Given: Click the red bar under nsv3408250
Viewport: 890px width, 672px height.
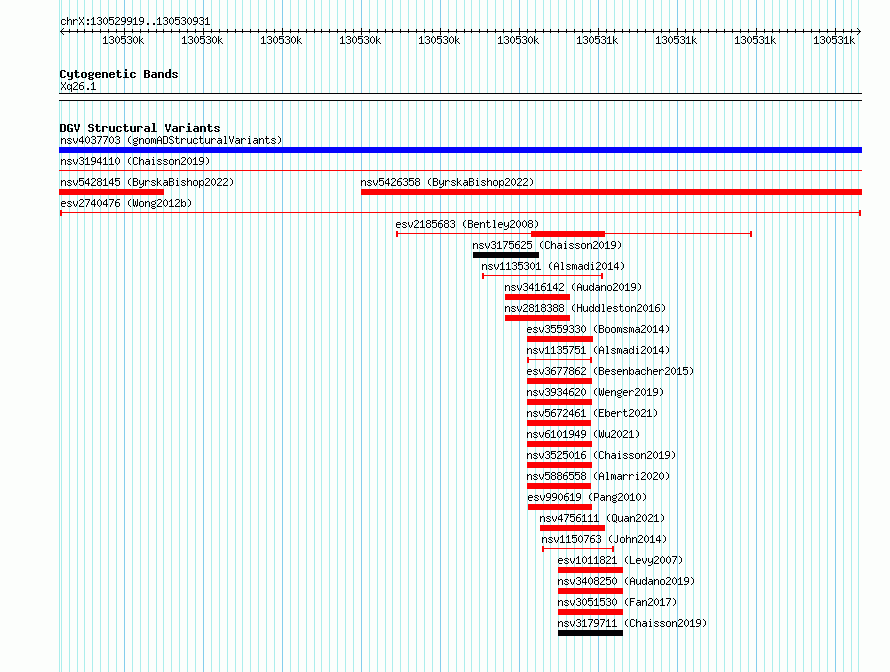Looking at the screenshot, I should tap(590, 591).
